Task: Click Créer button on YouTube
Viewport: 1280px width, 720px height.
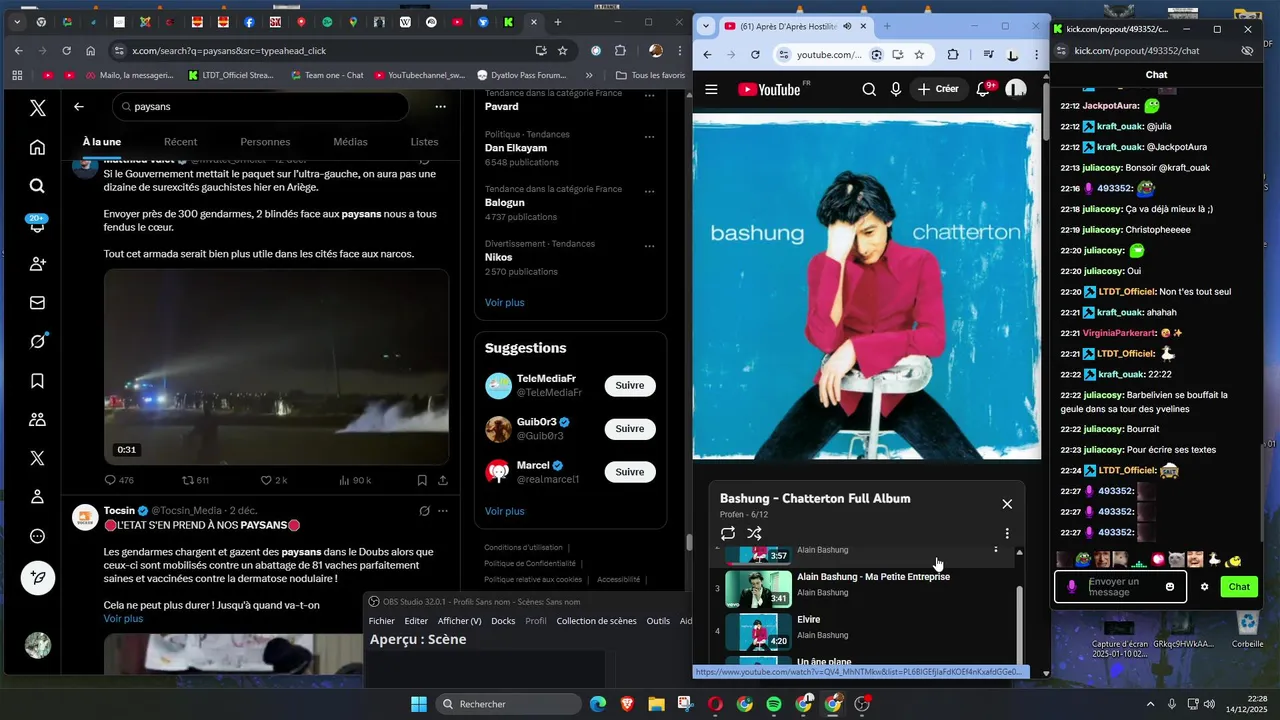Action: pyautogui.click(x=938, y=89)
